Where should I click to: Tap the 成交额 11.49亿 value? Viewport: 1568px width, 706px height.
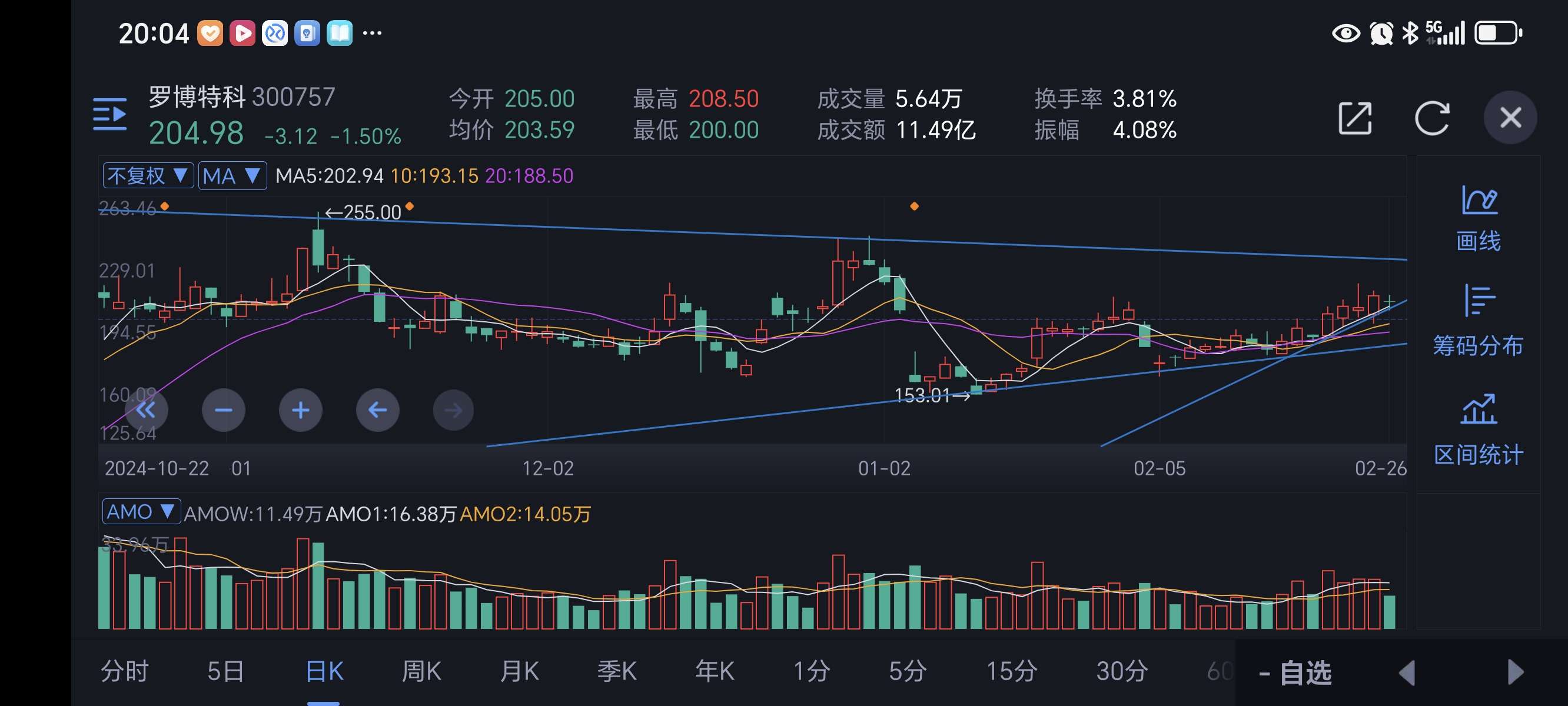(936, 130)
